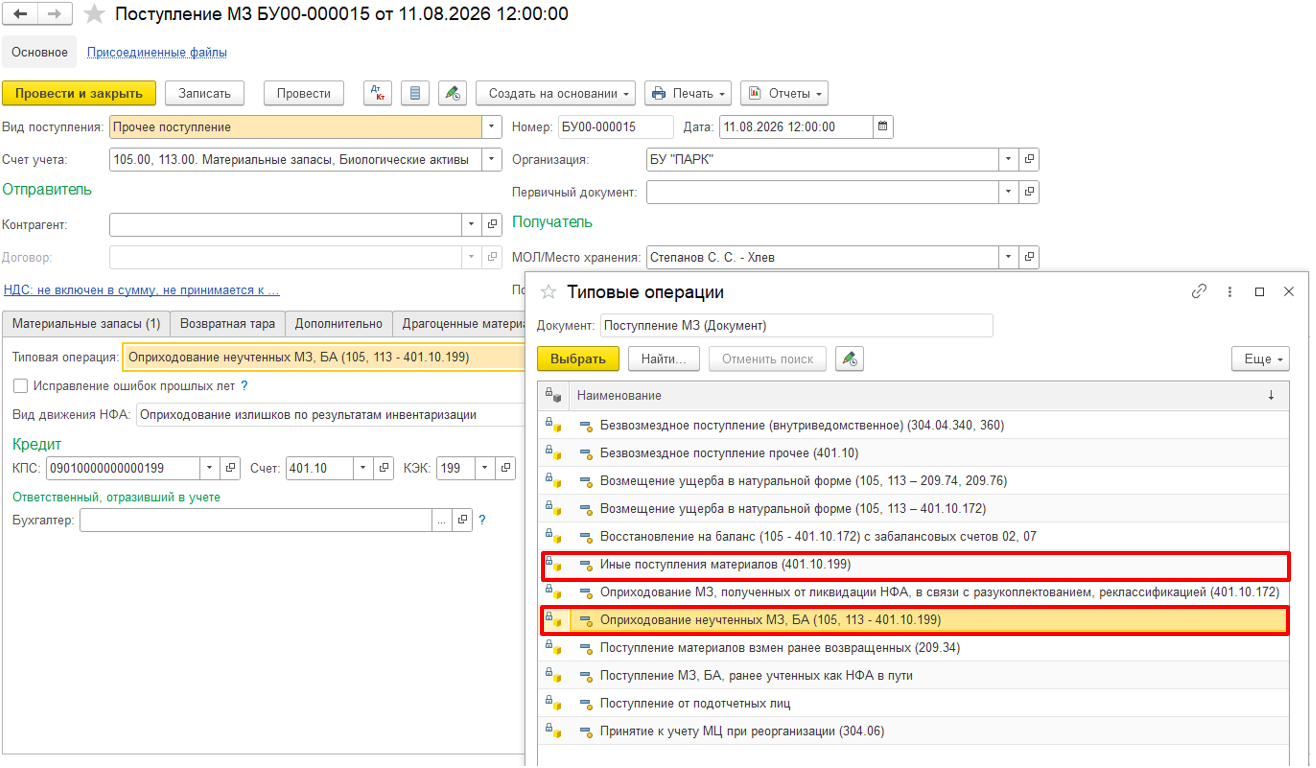Open form icon beside Организация field
This screenshot has height=768, width=1316.
(1029, 160)
